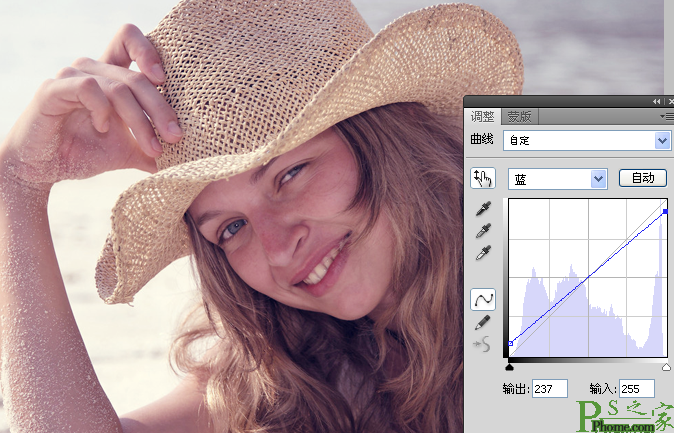Click the 输出 output value field
This screenshot has height=433, width=674.
[x=550, y=388]
